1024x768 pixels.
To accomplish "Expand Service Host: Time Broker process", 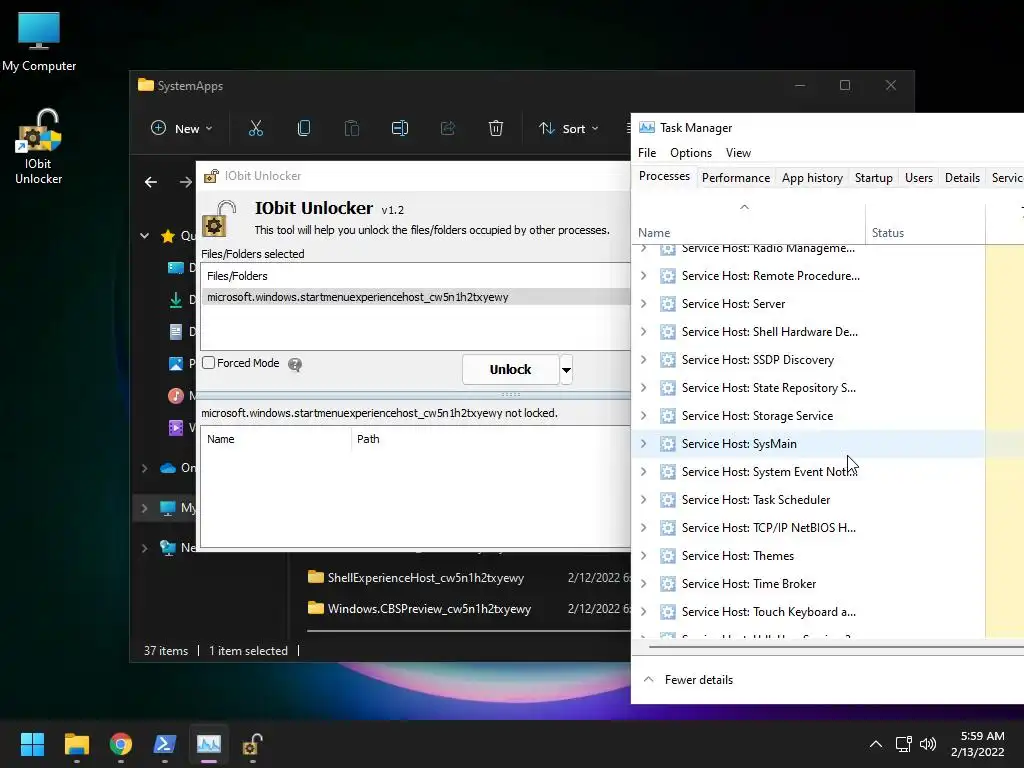I will 643,584.
